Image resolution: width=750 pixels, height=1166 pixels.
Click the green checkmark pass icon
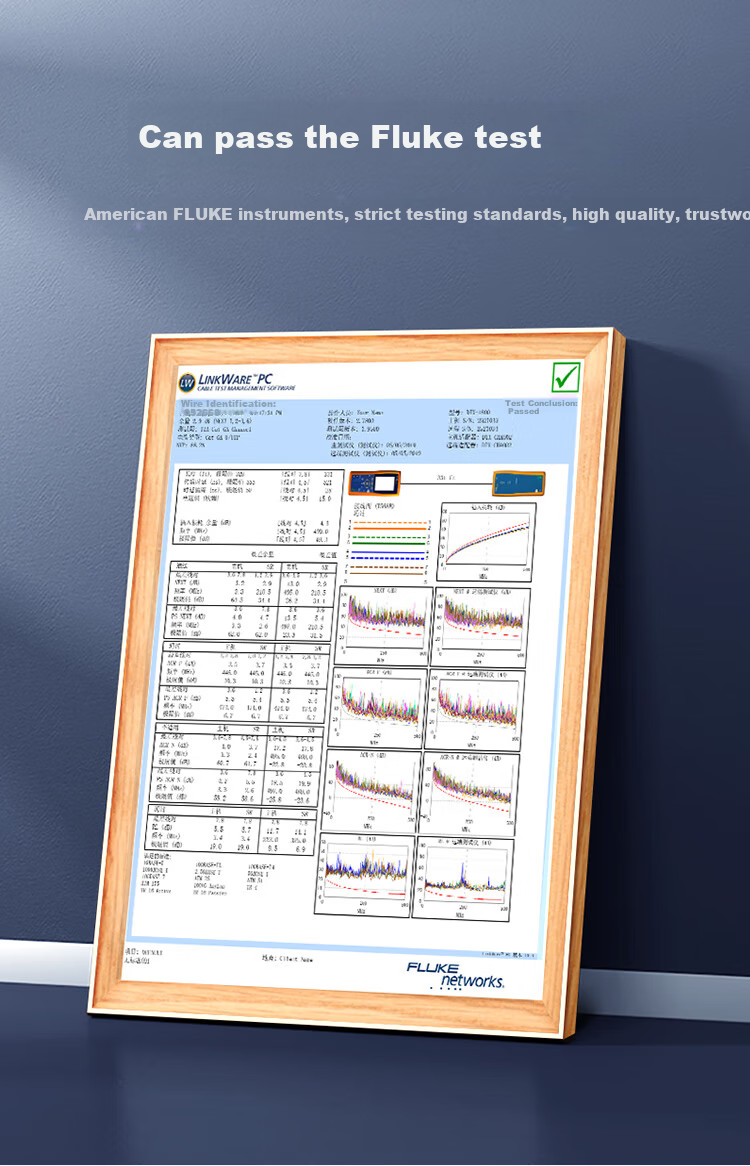(566, 377)
